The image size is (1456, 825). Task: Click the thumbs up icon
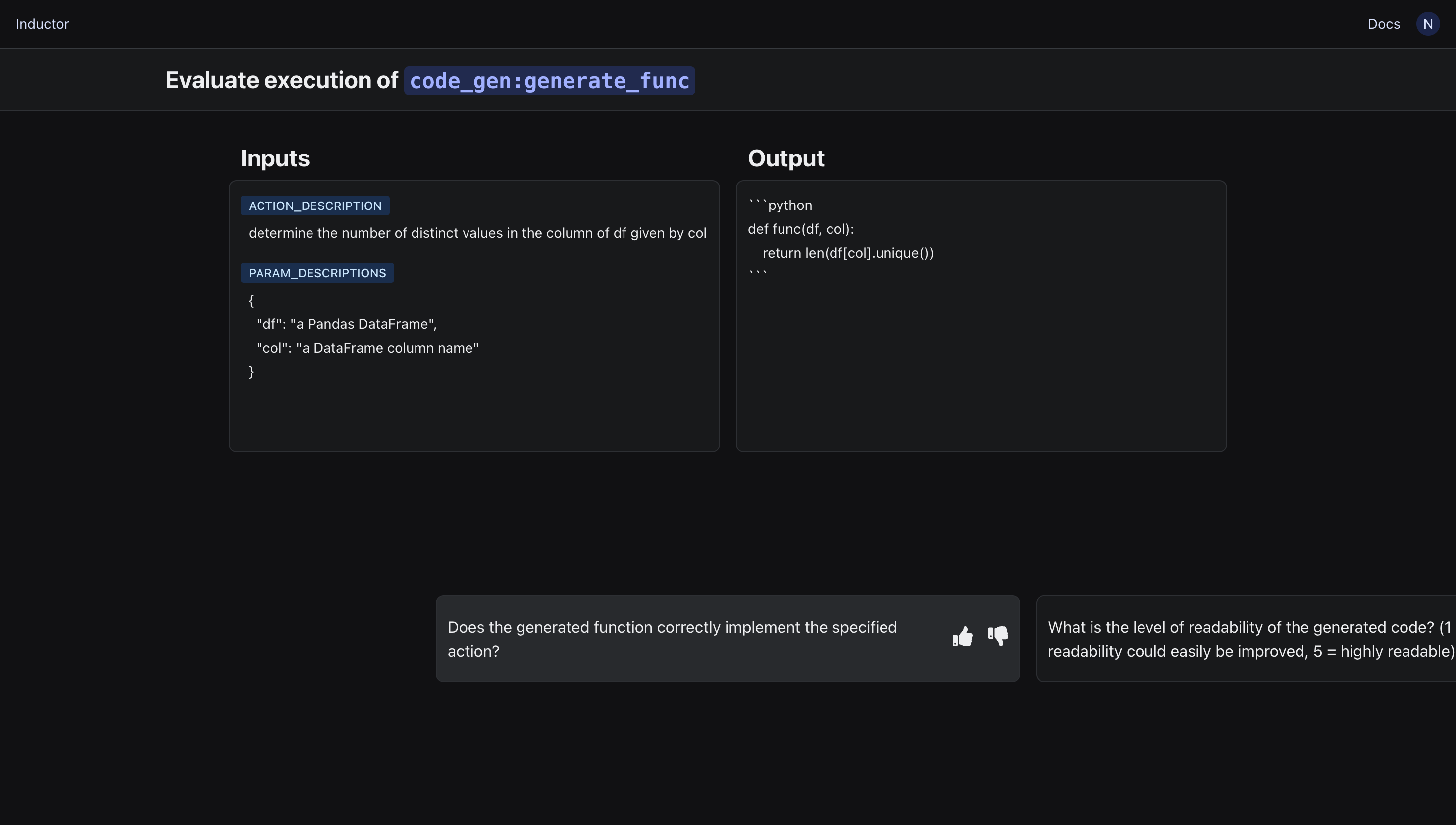point(963,637)
